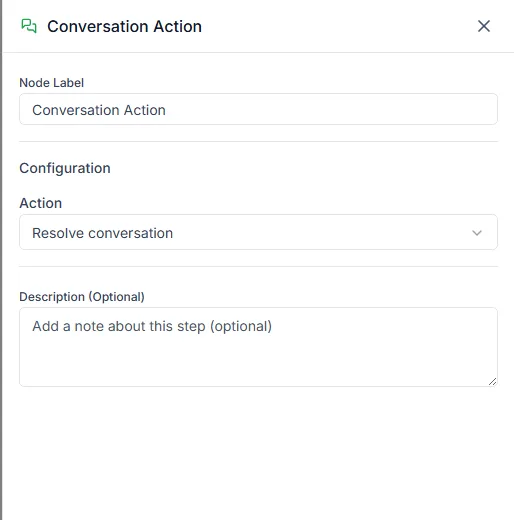Click the resize handle of Description box
The image size is (514, 520).
tap(492, 382)
